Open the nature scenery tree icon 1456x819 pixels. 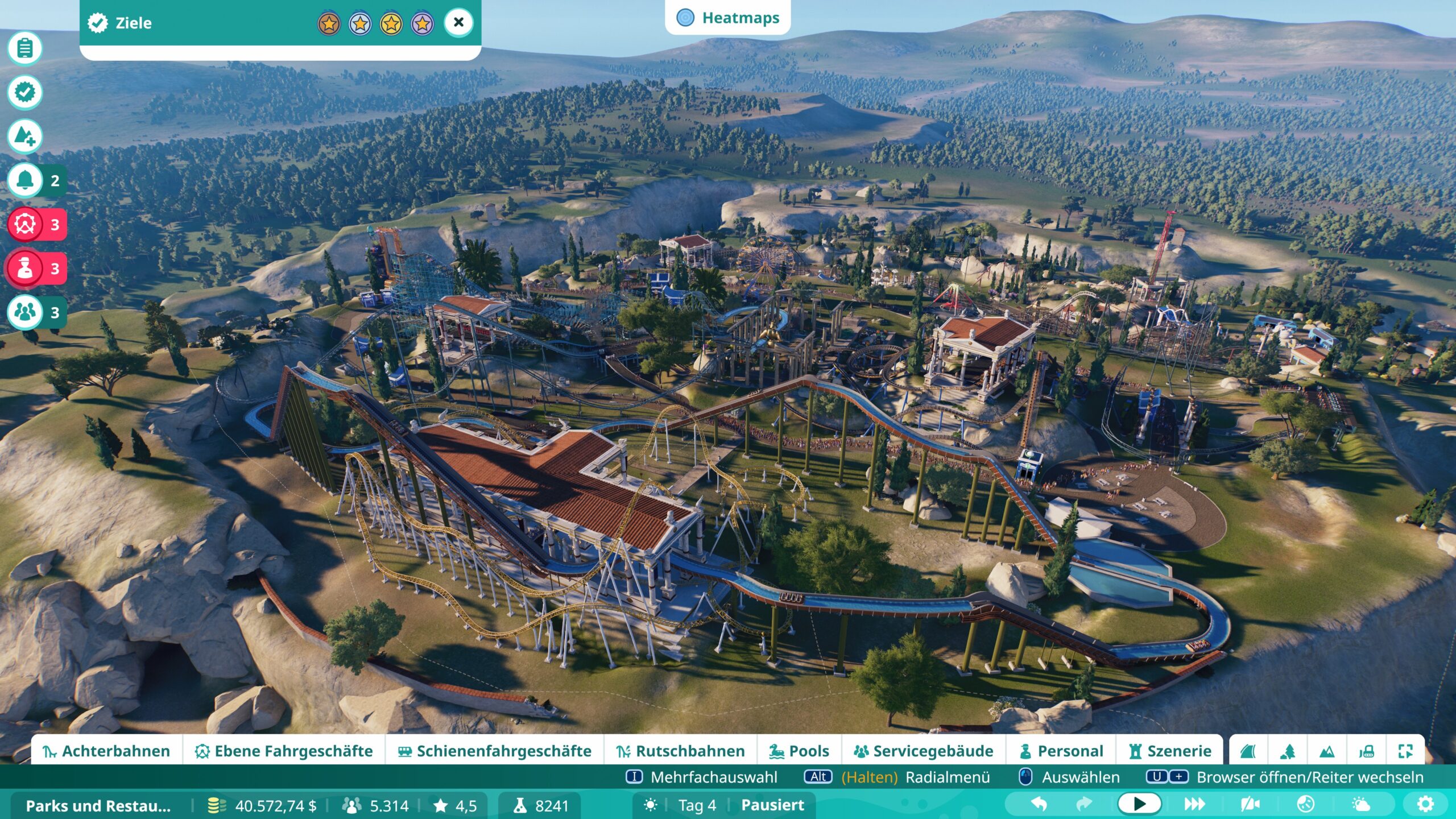pos(1288,751)
